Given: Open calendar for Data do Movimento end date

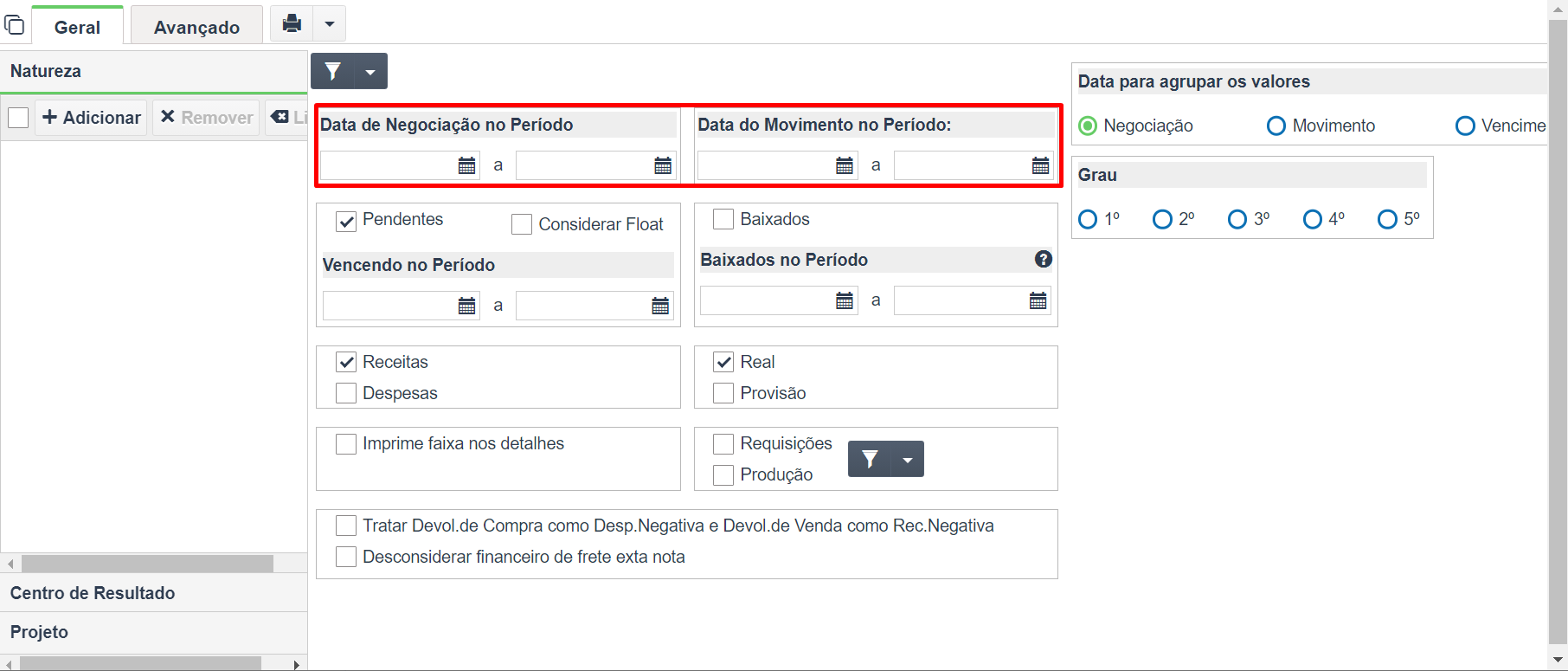Looking at the screenshot, I should click(1040, 165).
